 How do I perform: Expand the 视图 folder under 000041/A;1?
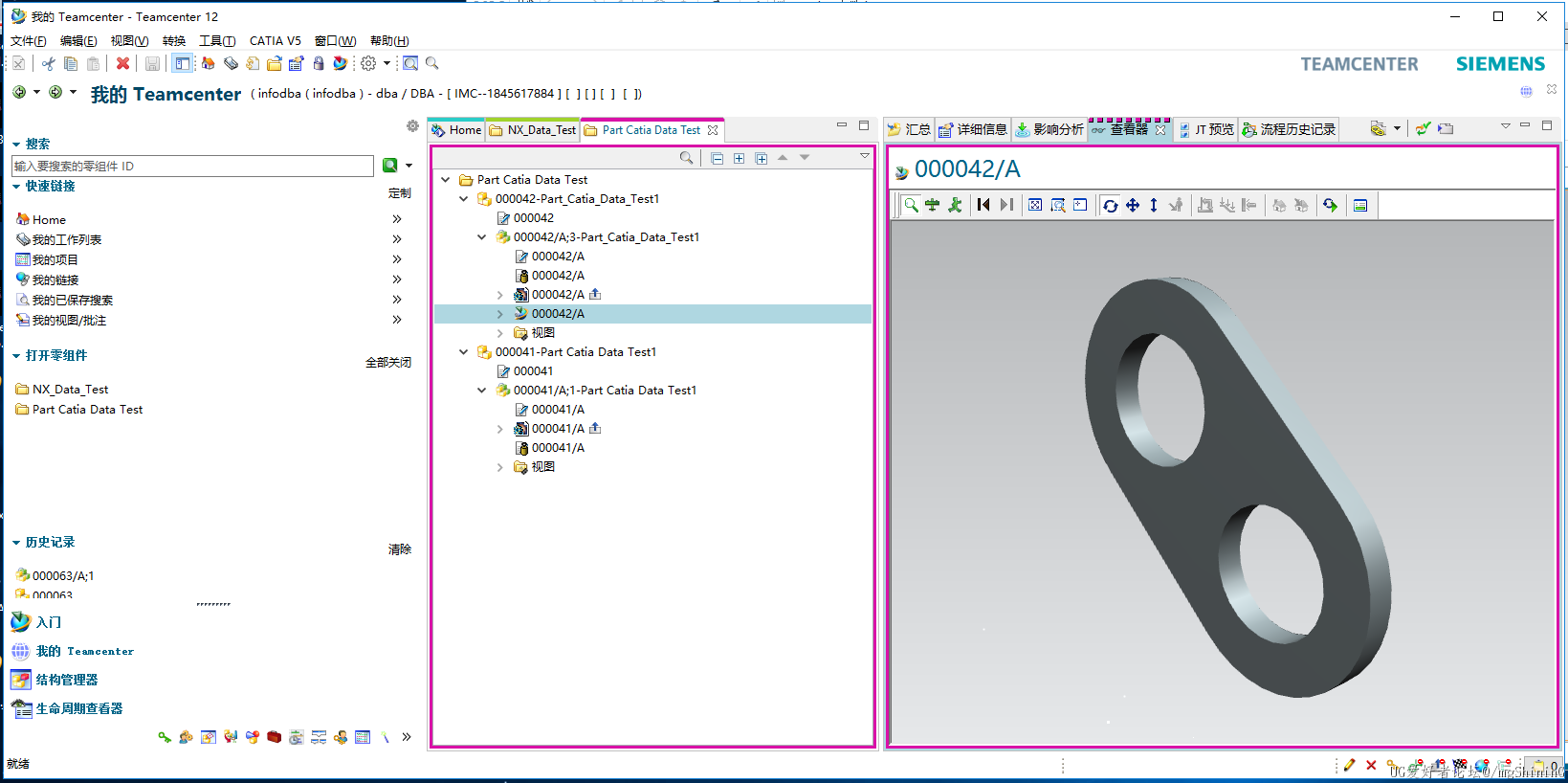(500, 467)
